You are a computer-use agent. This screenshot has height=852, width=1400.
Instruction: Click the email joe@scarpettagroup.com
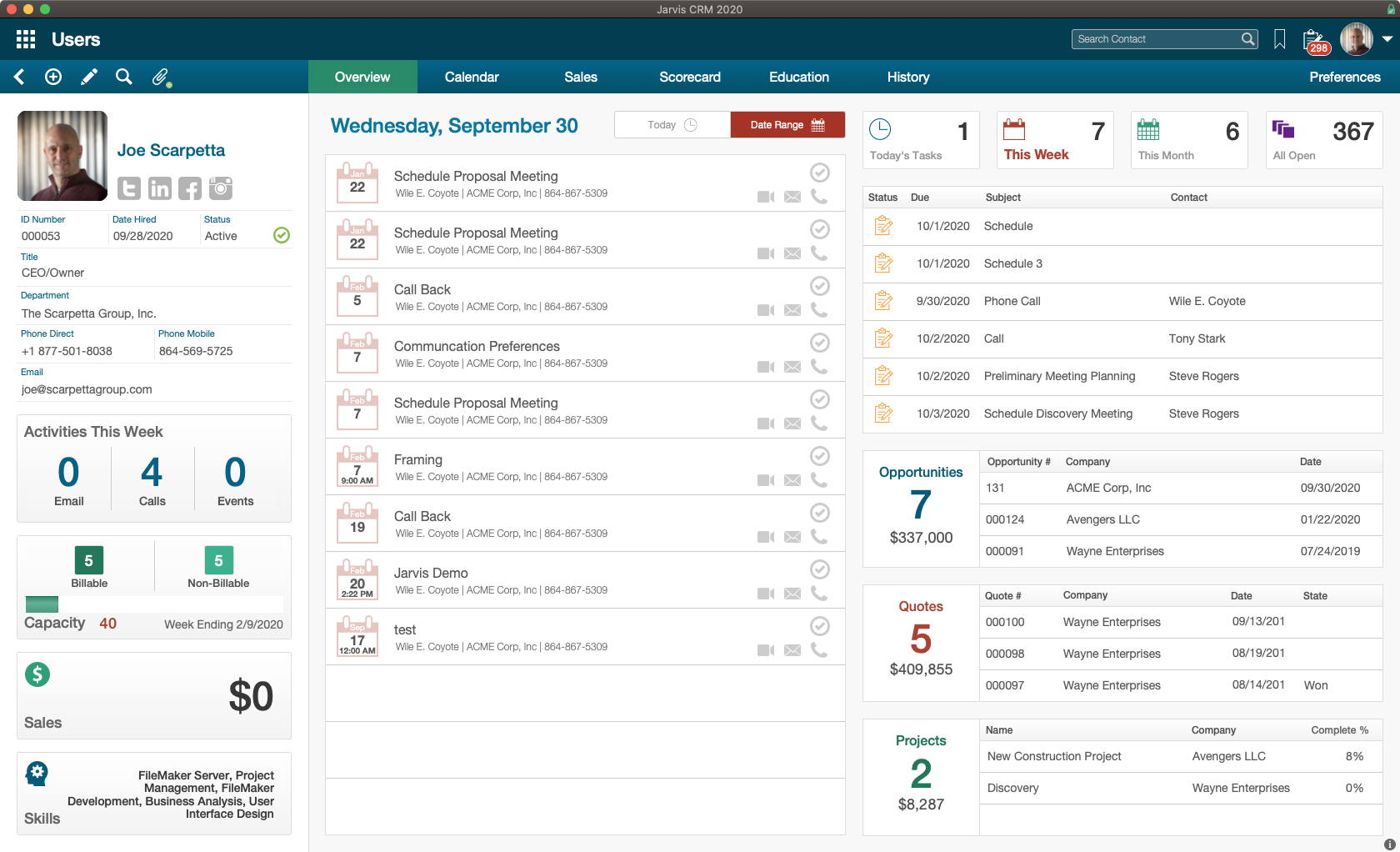[87, 389]
